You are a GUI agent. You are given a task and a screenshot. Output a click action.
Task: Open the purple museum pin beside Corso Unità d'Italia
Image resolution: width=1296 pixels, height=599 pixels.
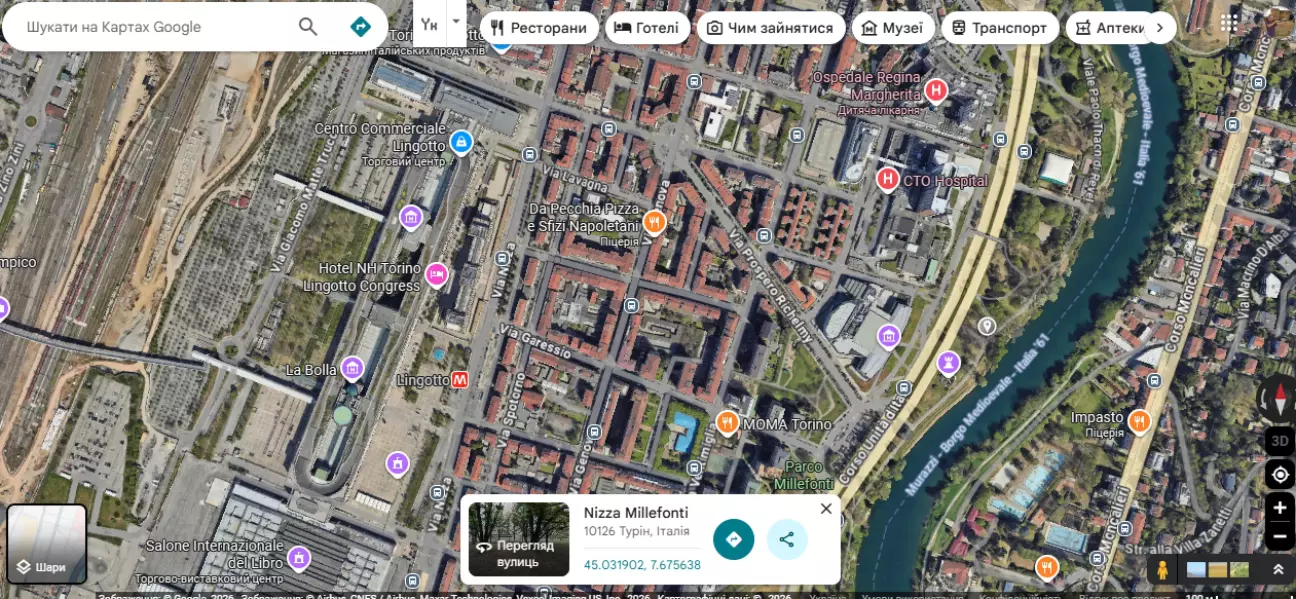[x=888, y=337]
